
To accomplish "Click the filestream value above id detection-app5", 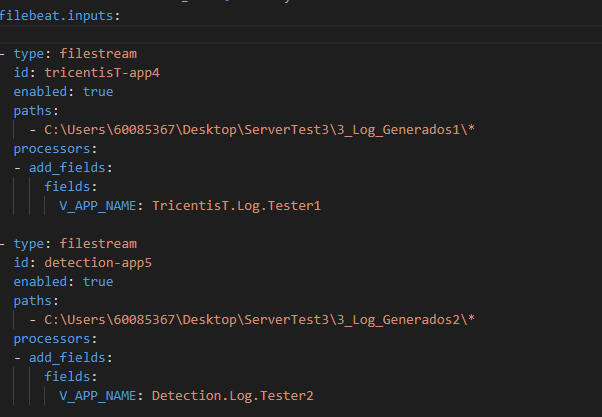I will coord(98,243).
